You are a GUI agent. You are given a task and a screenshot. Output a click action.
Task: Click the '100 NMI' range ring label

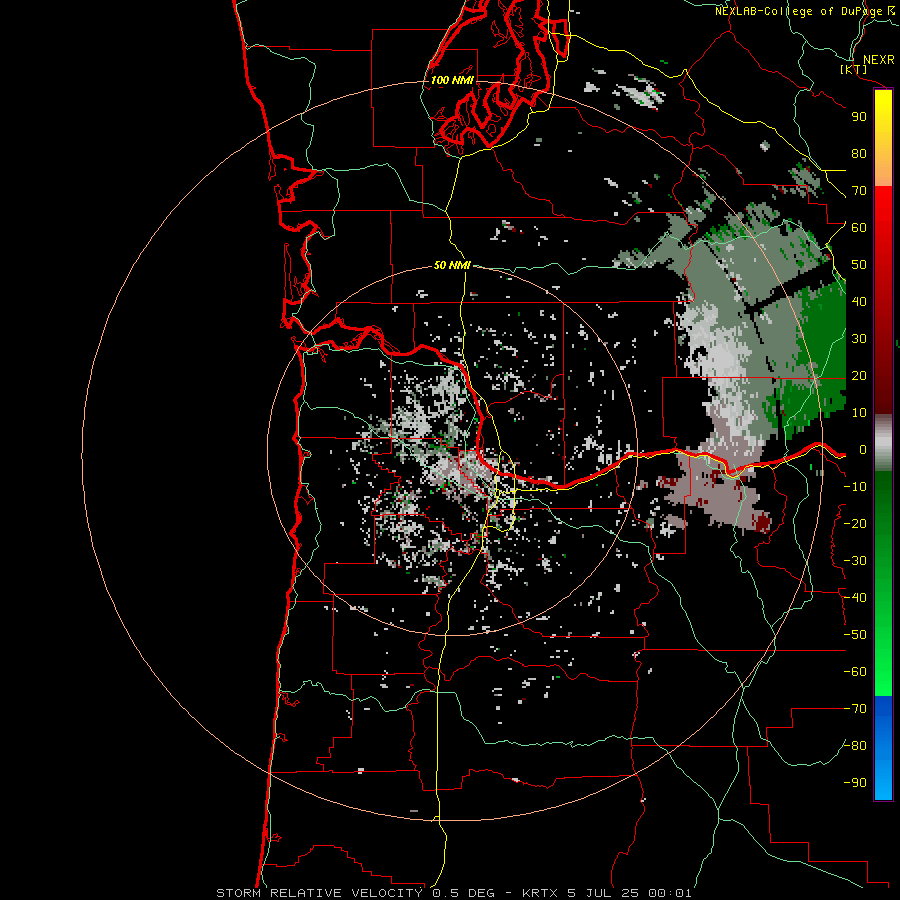pyautogui.click(x=452, y=80)
